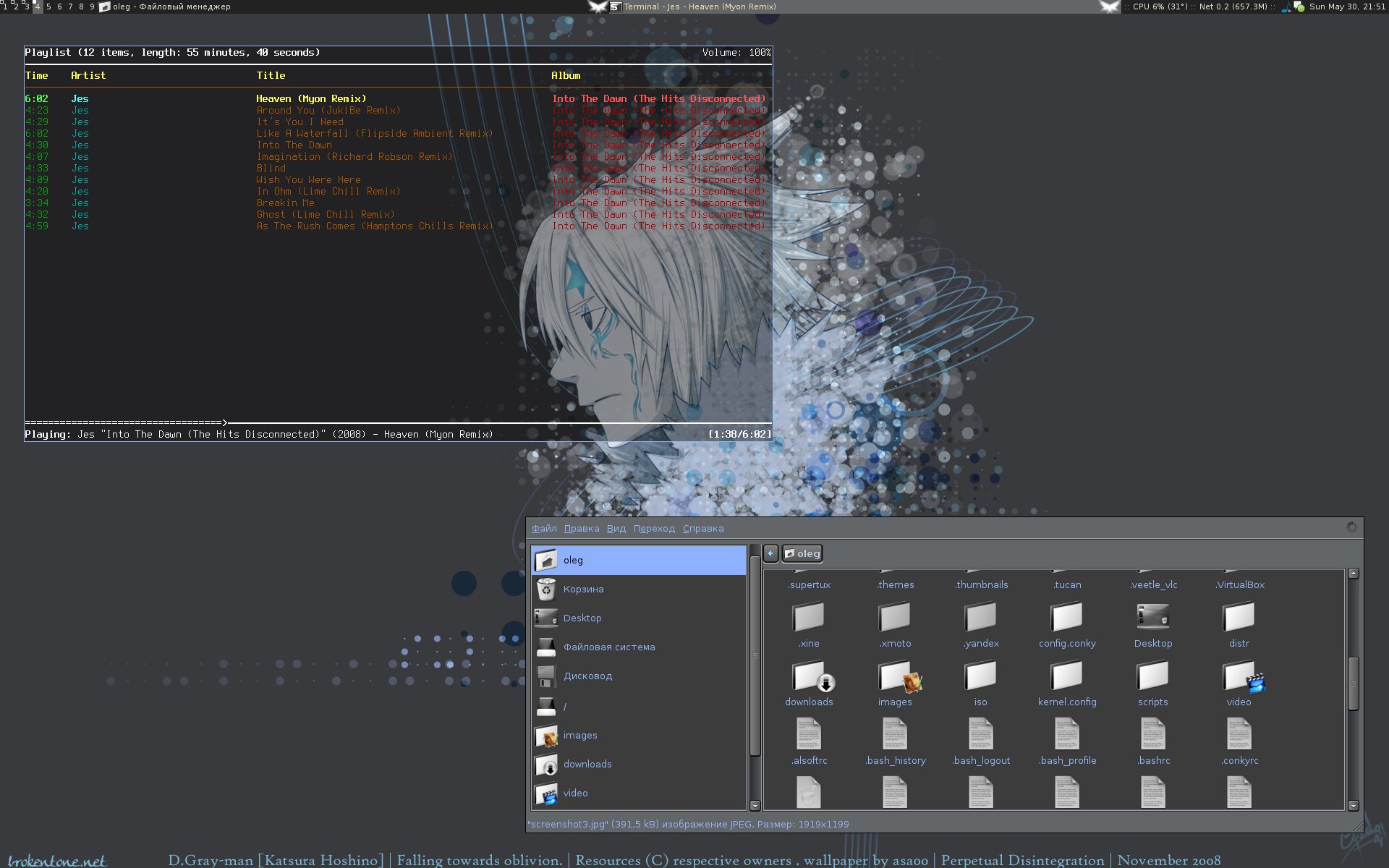Select track Breakin Me
This screenshot has width=1389, height=868.
[285, 203]
